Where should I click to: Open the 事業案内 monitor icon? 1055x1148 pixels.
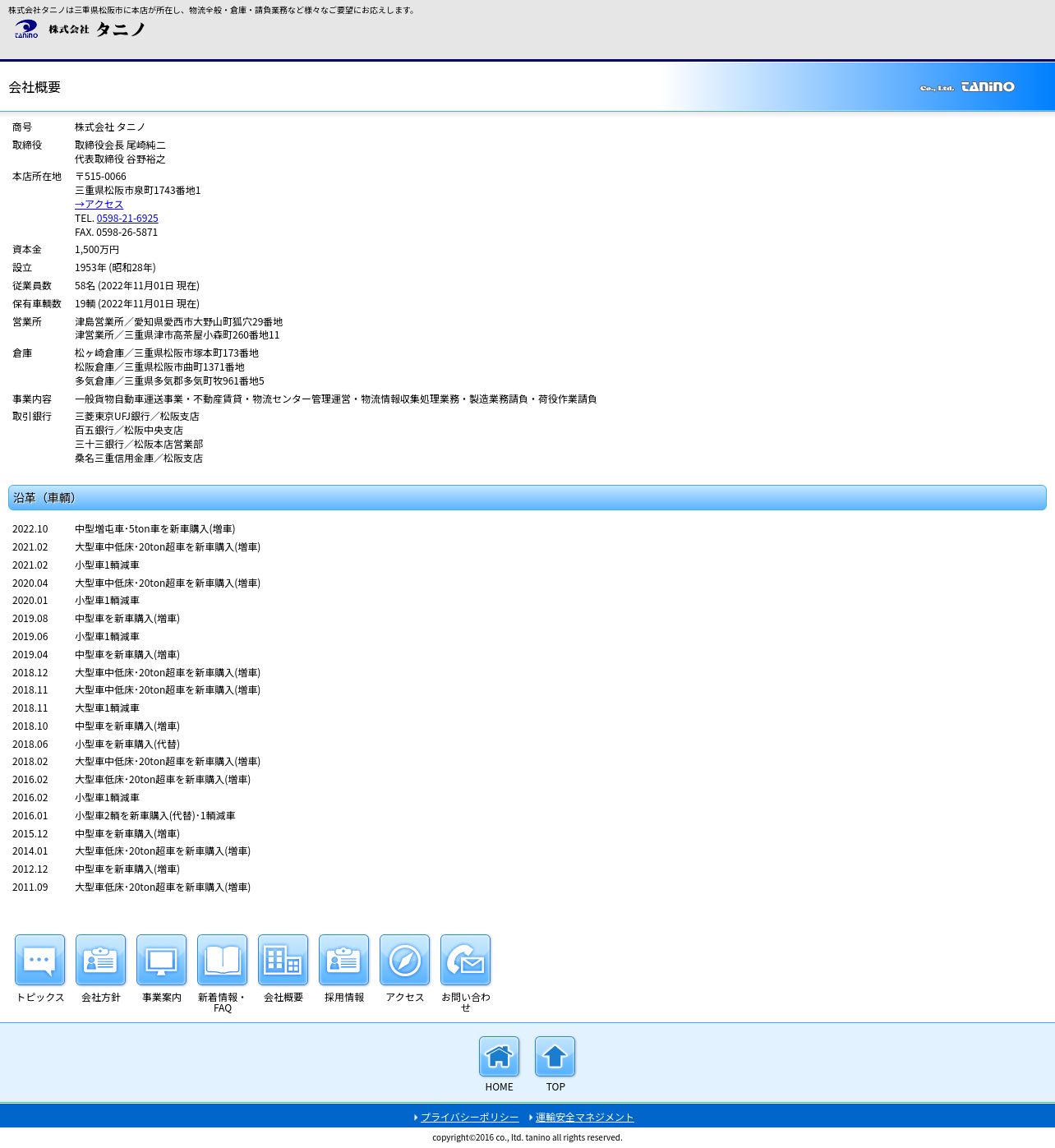[x=161, y=959]
